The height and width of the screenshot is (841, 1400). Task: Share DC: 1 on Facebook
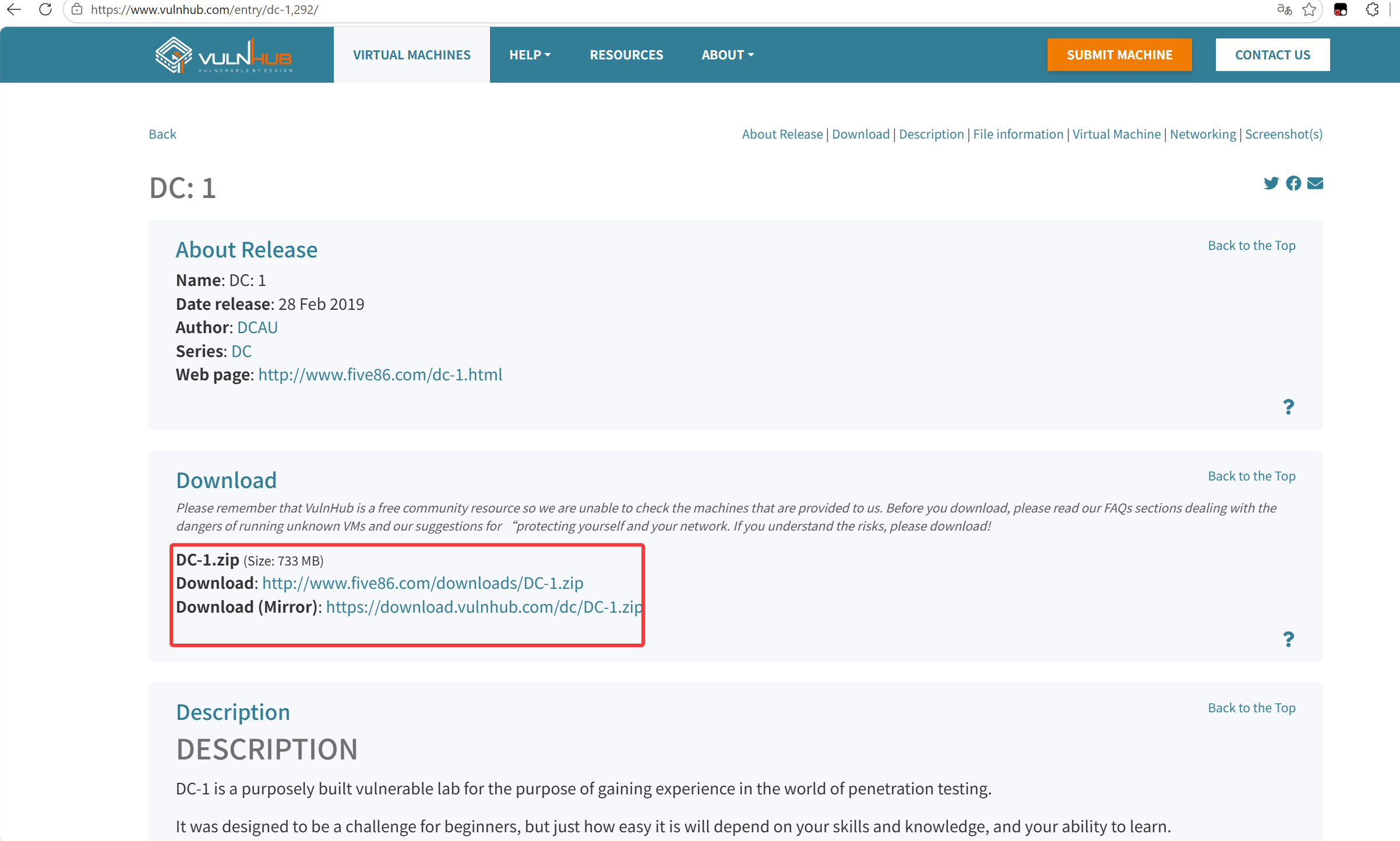[x=1293, y=183]
